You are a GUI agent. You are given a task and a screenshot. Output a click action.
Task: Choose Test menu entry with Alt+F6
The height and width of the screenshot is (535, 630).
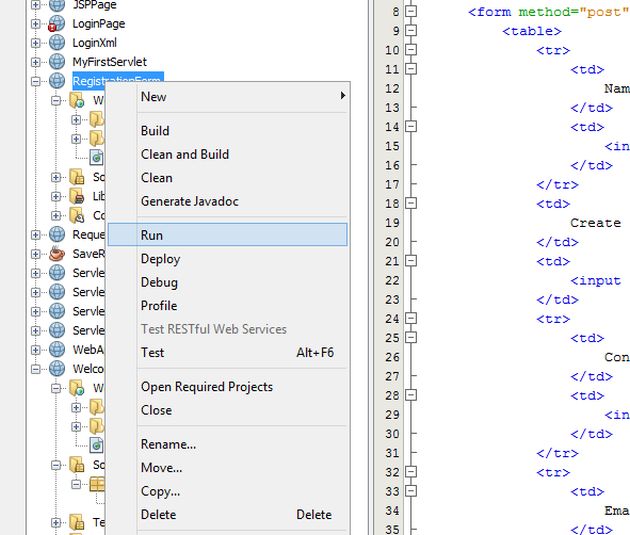click(x=228, y=352)
